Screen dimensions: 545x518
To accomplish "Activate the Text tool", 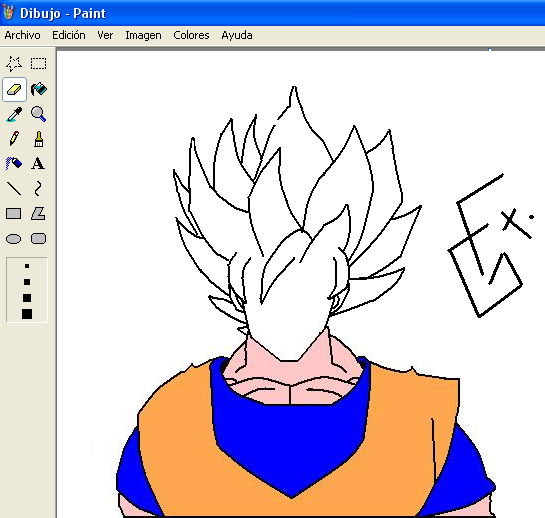I will (38, 164).
